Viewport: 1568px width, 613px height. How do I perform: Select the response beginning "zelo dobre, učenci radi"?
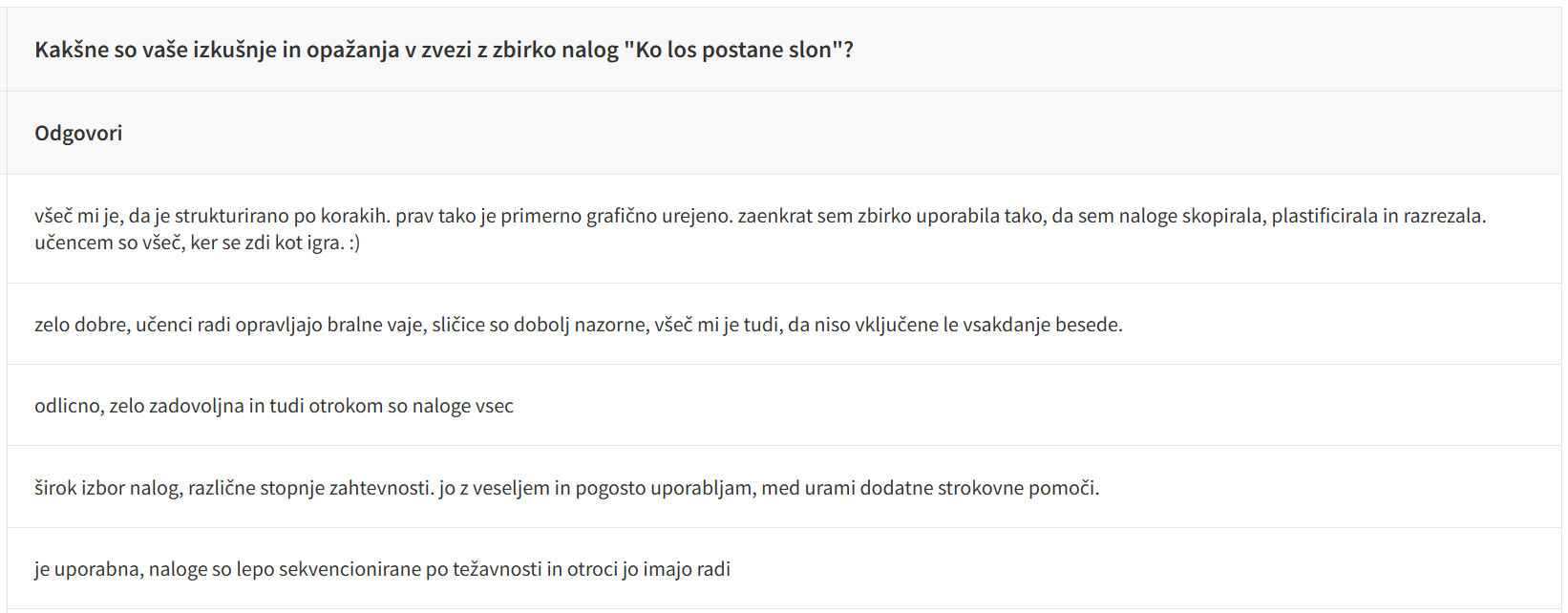579,325
